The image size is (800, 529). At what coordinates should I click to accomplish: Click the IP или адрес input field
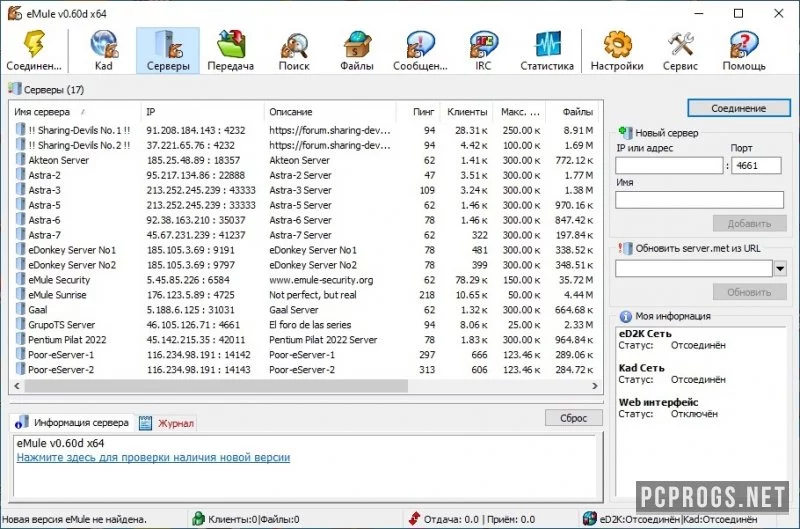pyautogui.click(x=669, y=165)
